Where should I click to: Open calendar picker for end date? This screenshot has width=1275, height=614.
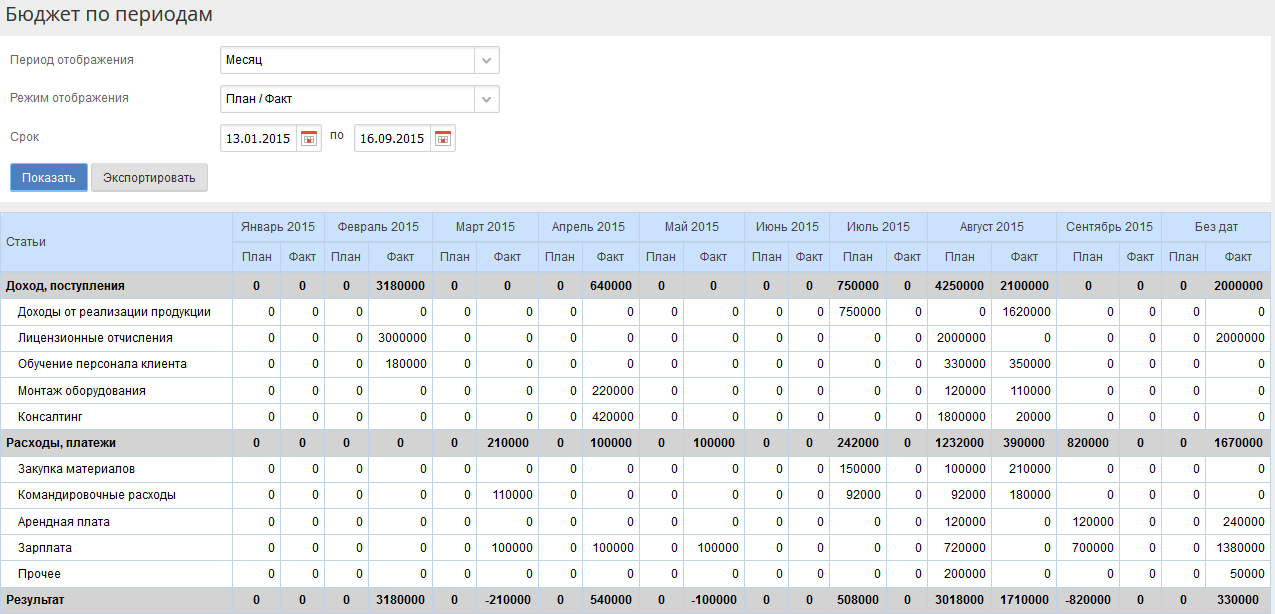tap(443, 139)
